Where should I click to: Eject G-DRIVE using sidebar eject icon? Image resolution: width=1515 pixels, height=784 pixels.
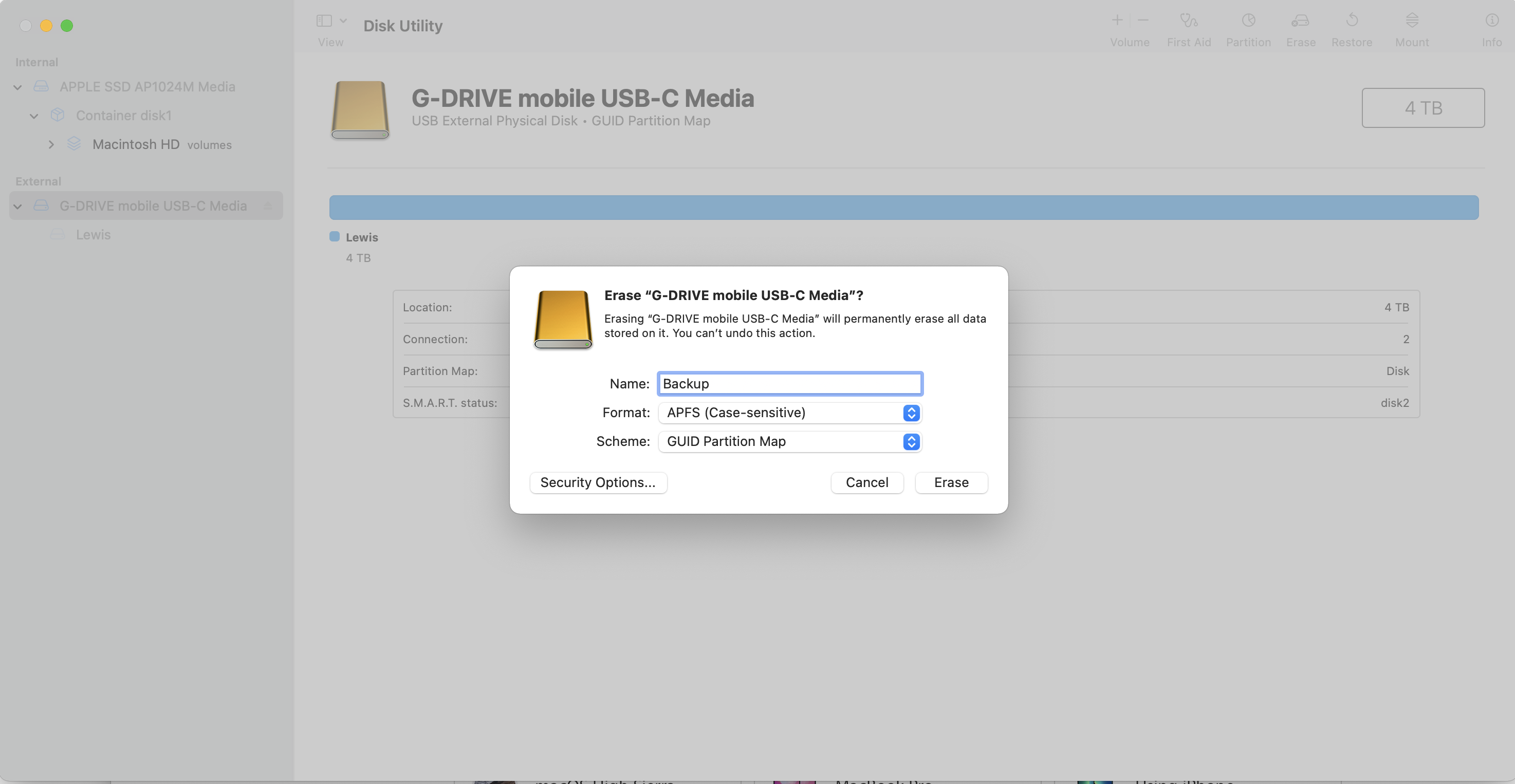point(268,206)
